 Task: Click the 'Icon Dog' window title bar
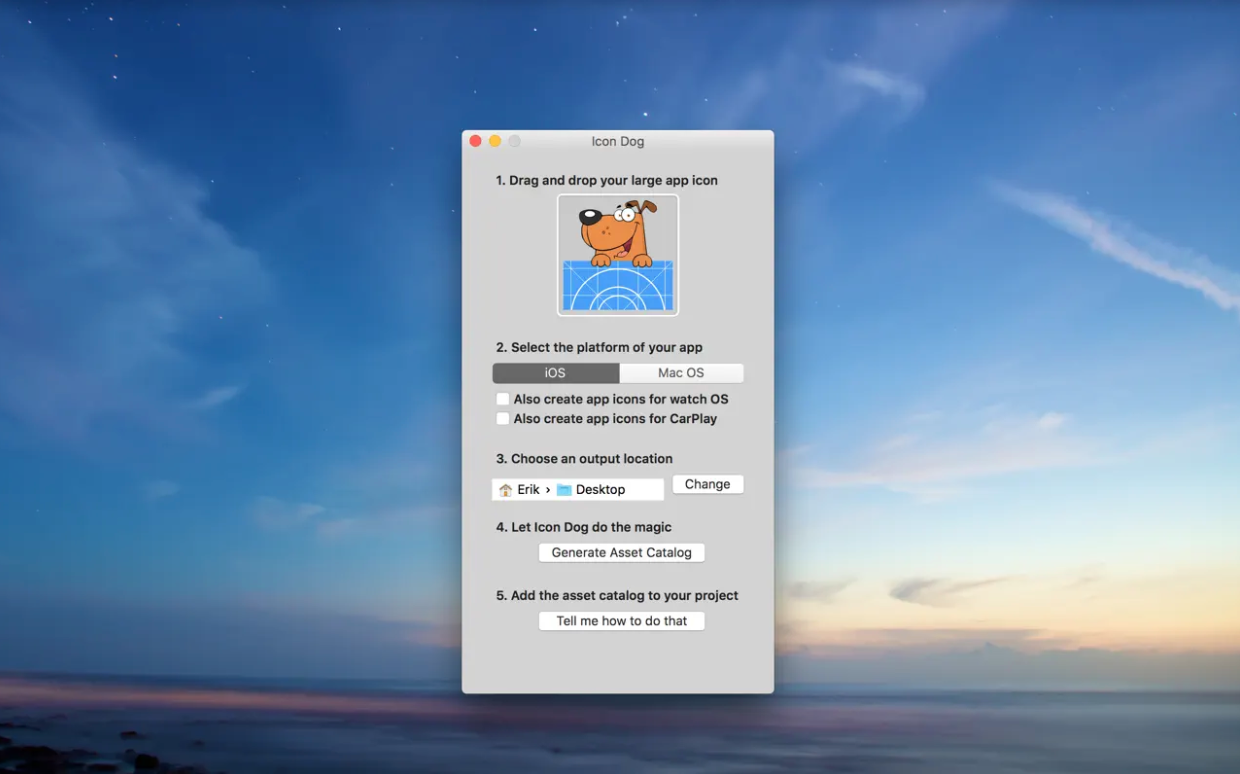coord(617,141)
